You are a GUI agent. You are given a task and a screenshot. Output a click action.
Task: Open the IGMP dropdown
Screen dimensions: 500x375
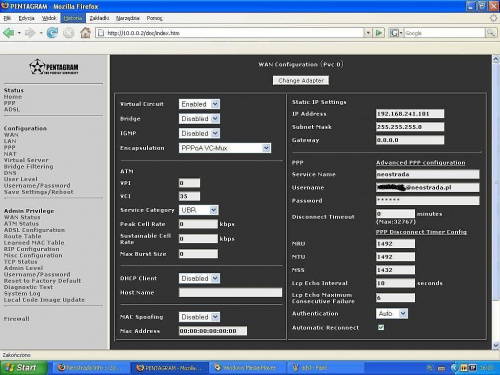[199, 133]
